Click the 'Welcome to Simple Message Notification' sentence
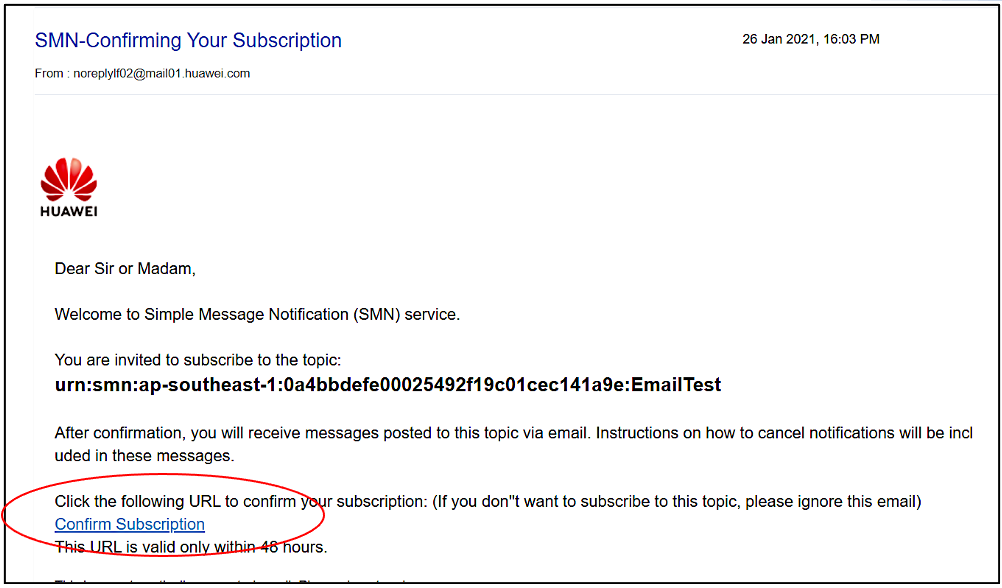Image resolution: width=1002 pixels, height=588 pixels. click(258, 314)
